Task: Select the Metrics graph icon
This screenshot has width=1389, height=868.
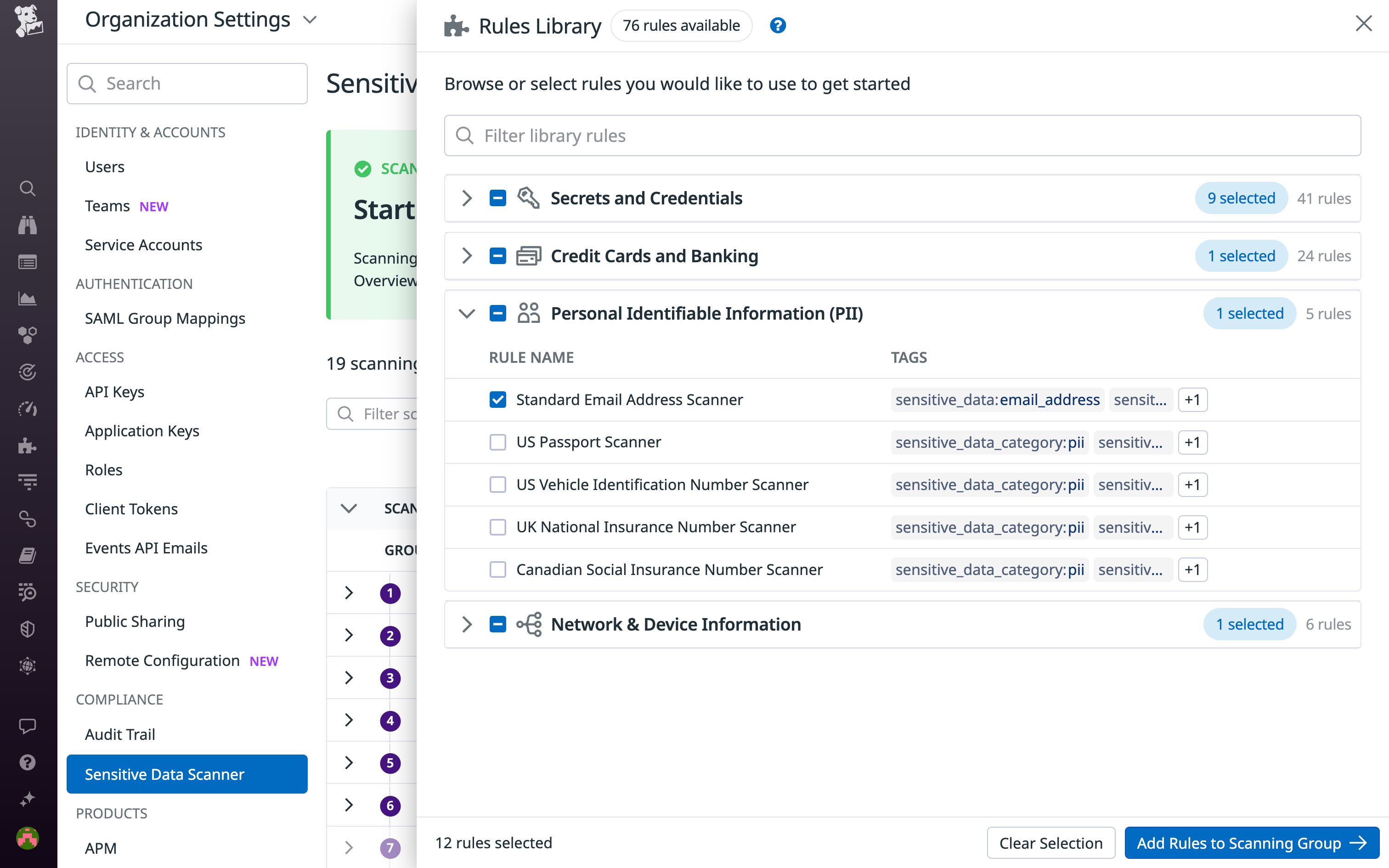Action: click(x=28, y=298)
